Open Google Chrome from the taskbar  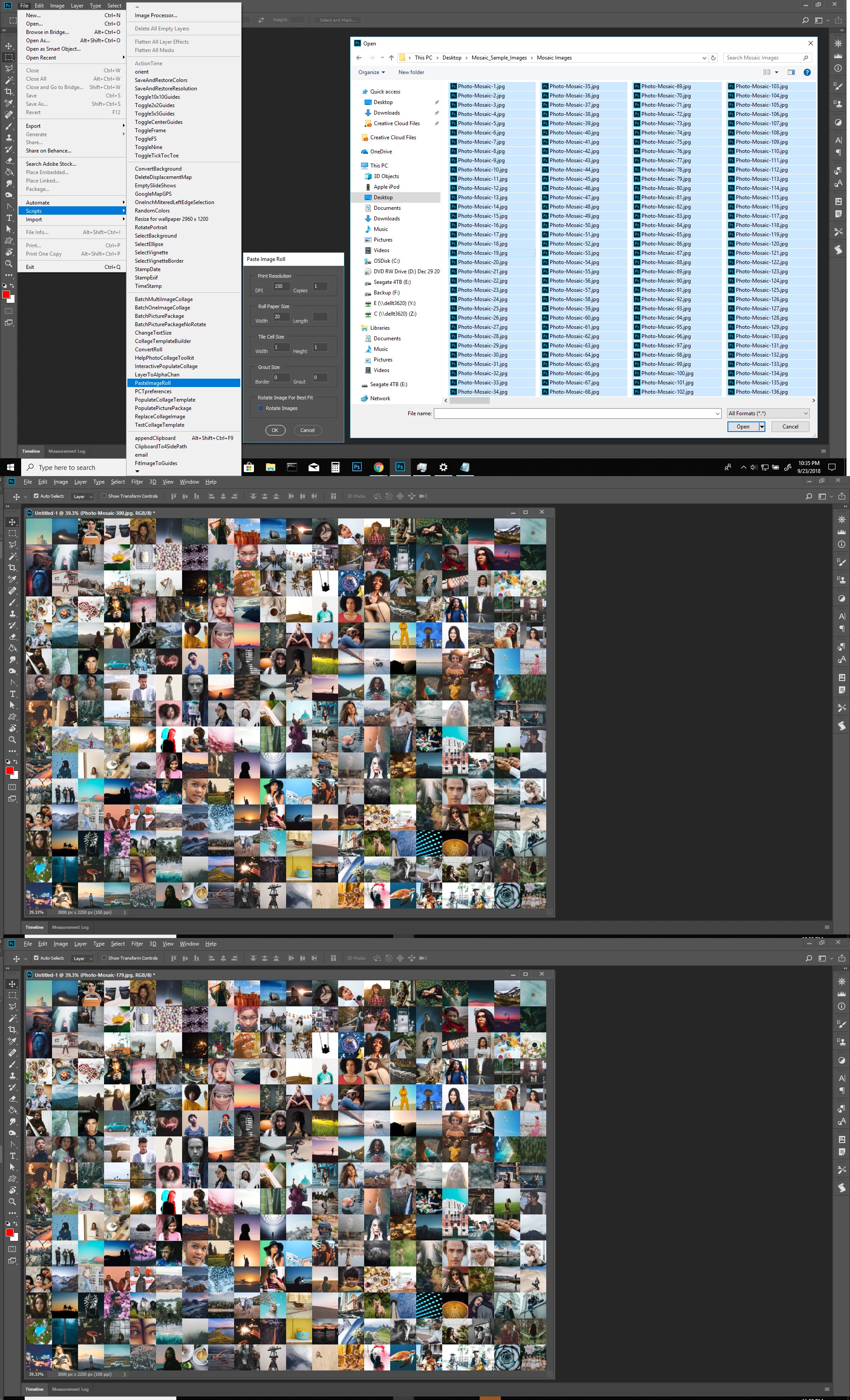pyautogui.click(x=378, y=467)
